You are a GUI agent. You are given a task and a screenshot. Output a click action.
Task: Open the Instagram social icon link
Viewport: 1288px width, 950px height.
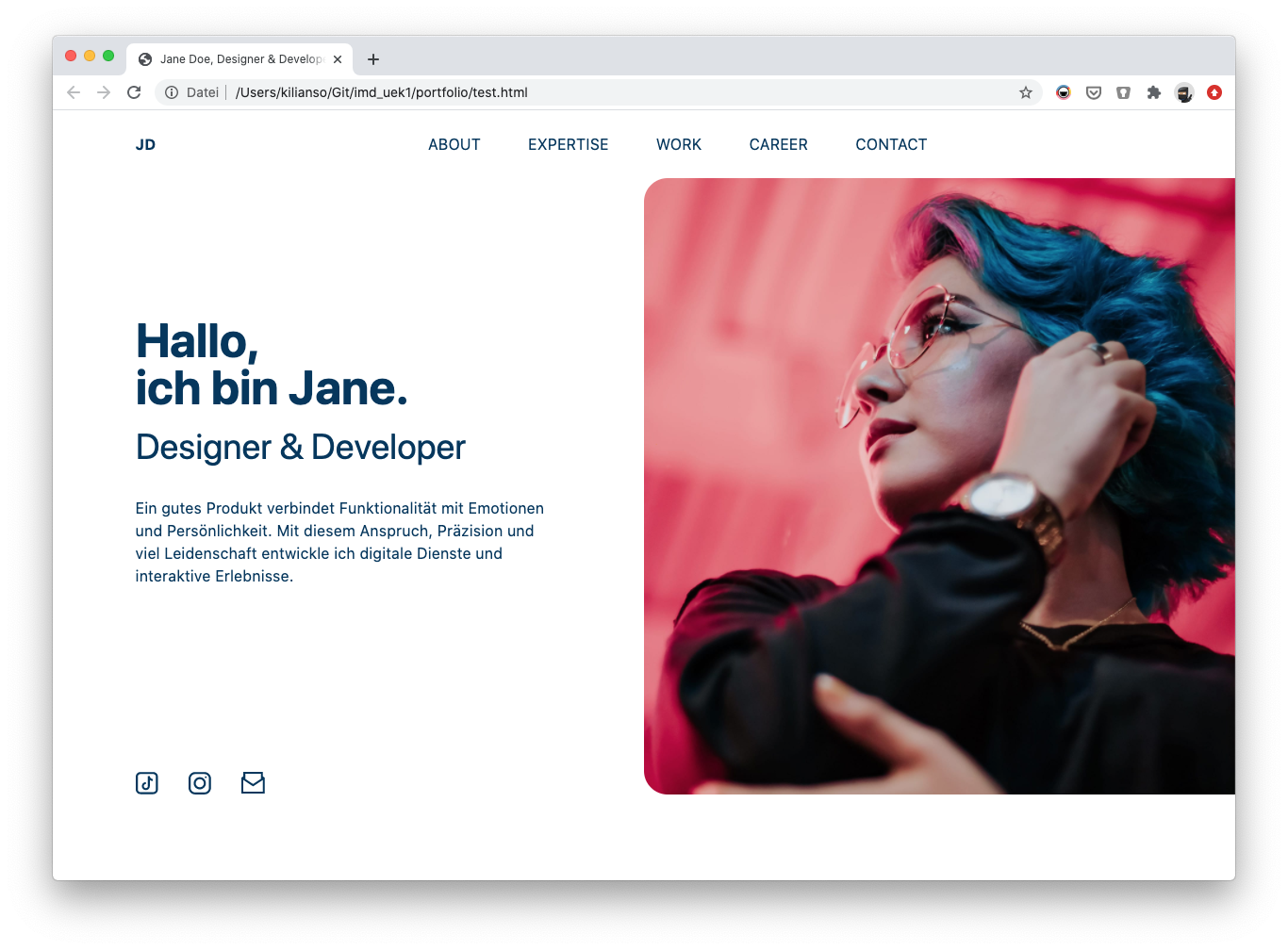[x=200, y=783]
